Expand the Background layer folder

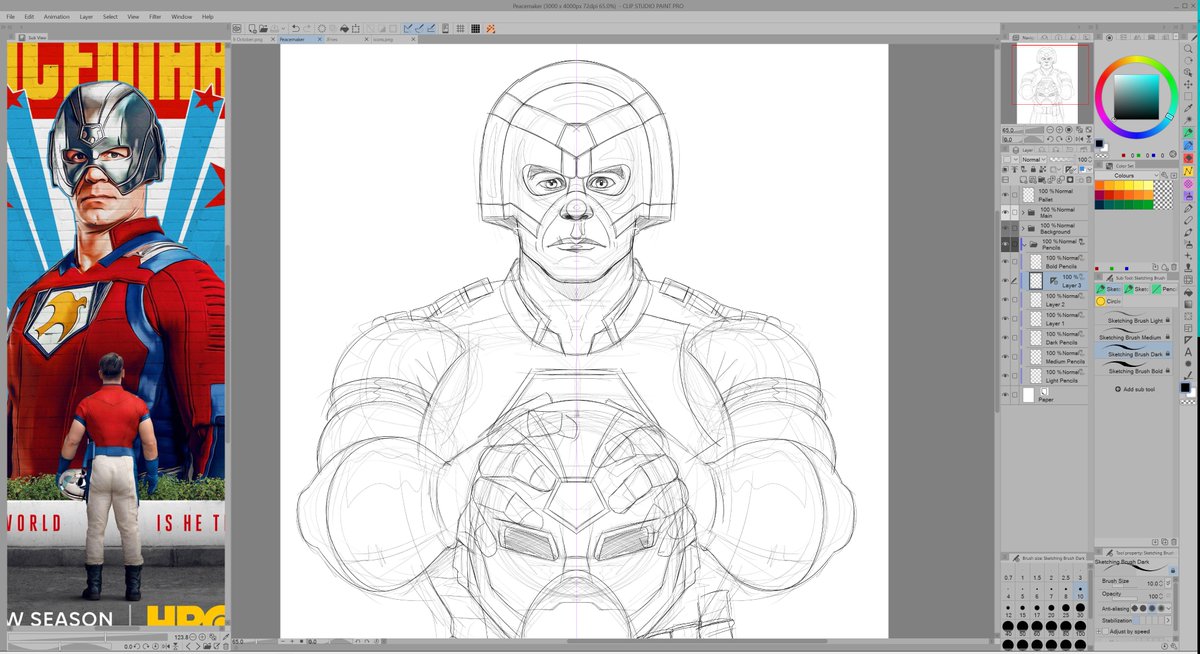point(1024,228)
